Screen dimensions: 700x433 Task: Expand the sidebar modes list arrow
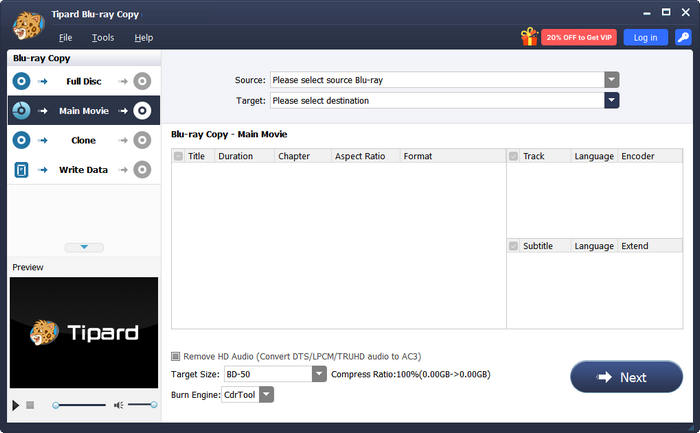pyautogui.click(x=84, y=247)
